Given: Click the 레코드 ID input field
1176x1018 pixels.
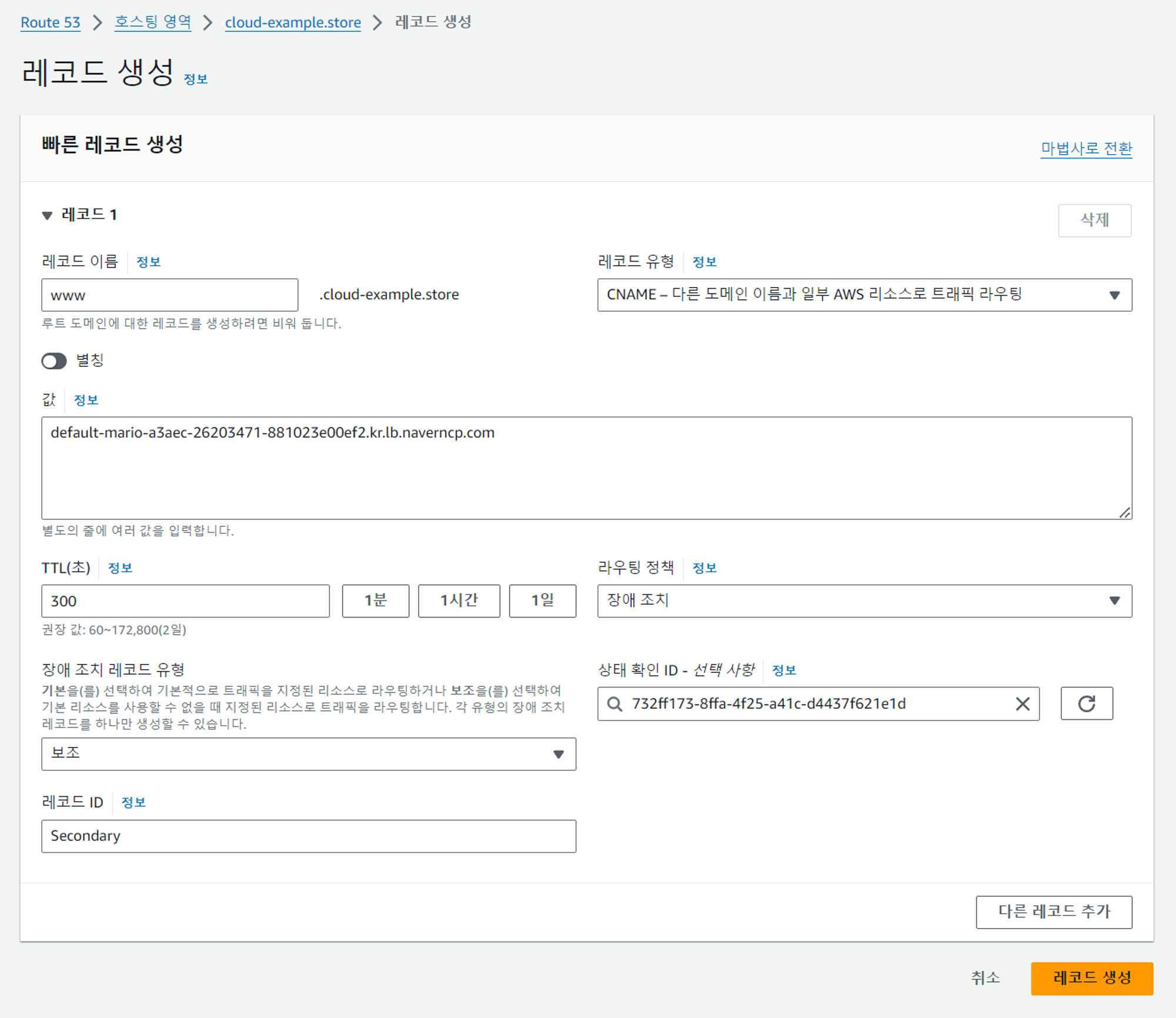Looking at the screenshot, I should coord(308,836).
